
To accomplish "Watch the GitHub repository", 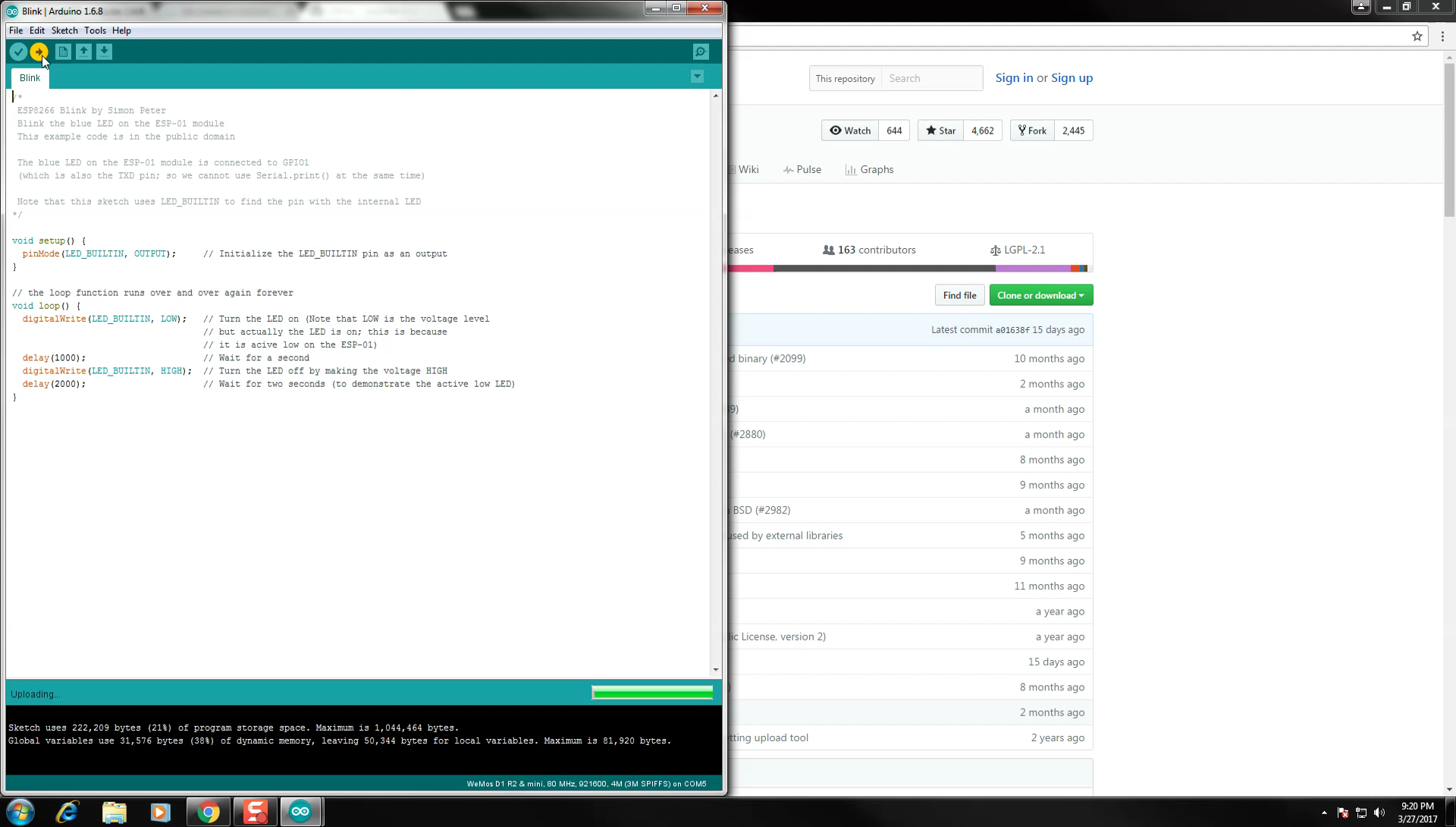I will pyautogui.click(x=850, y=130).
